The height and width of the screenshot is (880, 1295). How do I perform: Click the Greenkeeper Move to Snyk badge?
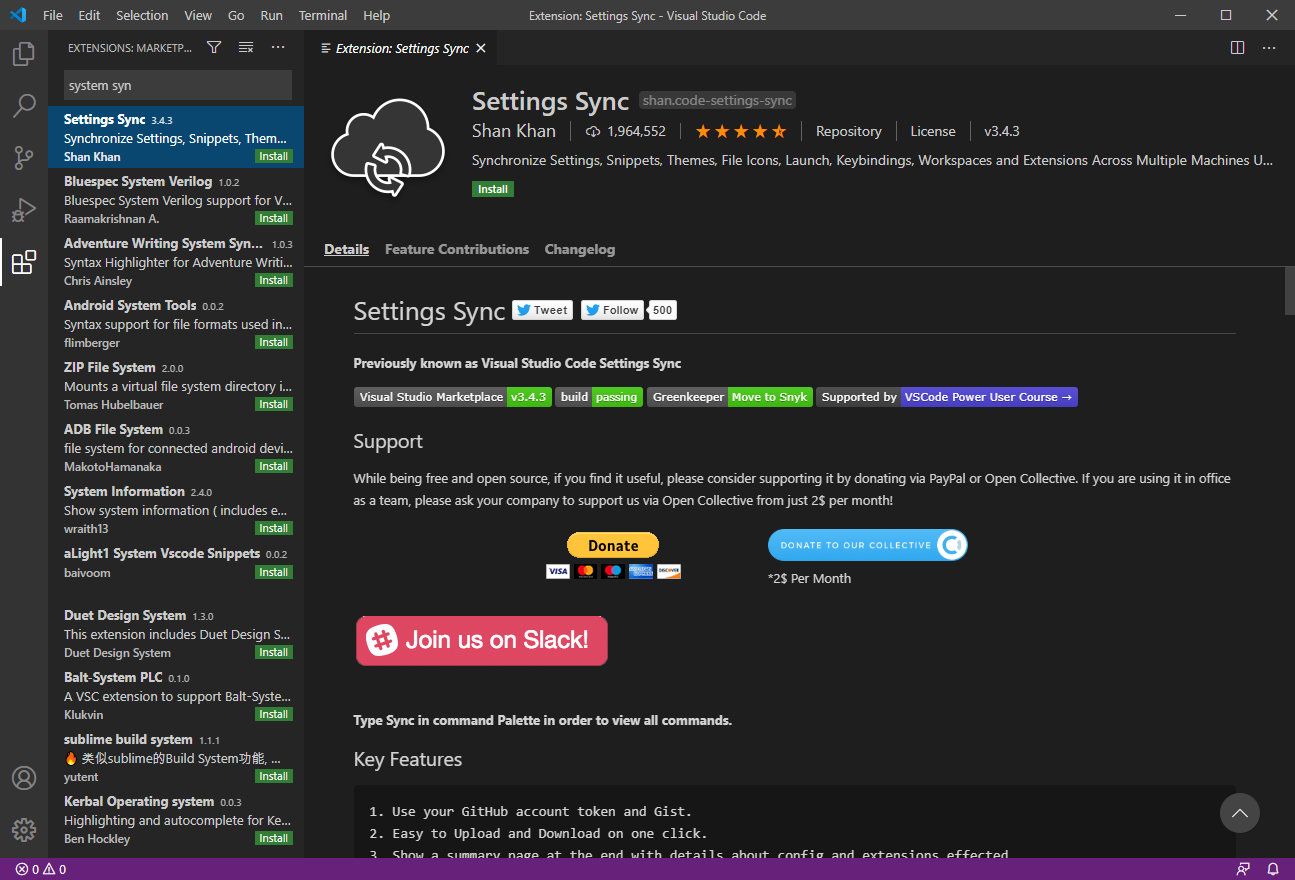pyautogui.click(x=730, y=397)
